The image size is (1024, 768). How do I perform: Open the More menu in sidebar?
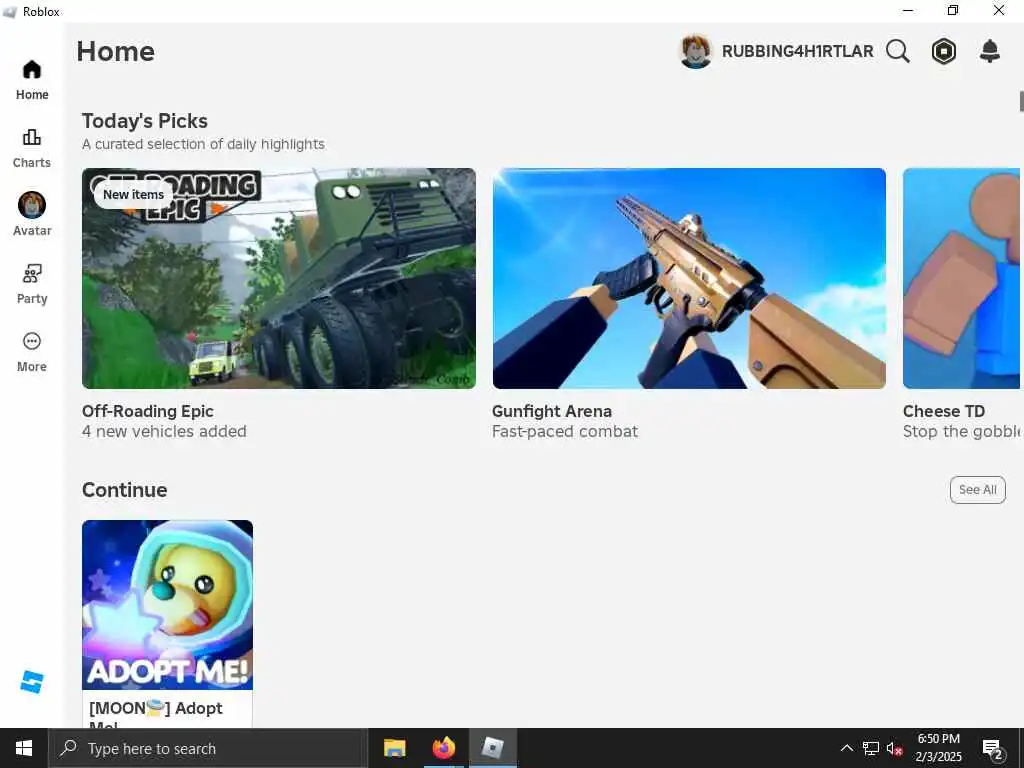click(x=31, y=352)
